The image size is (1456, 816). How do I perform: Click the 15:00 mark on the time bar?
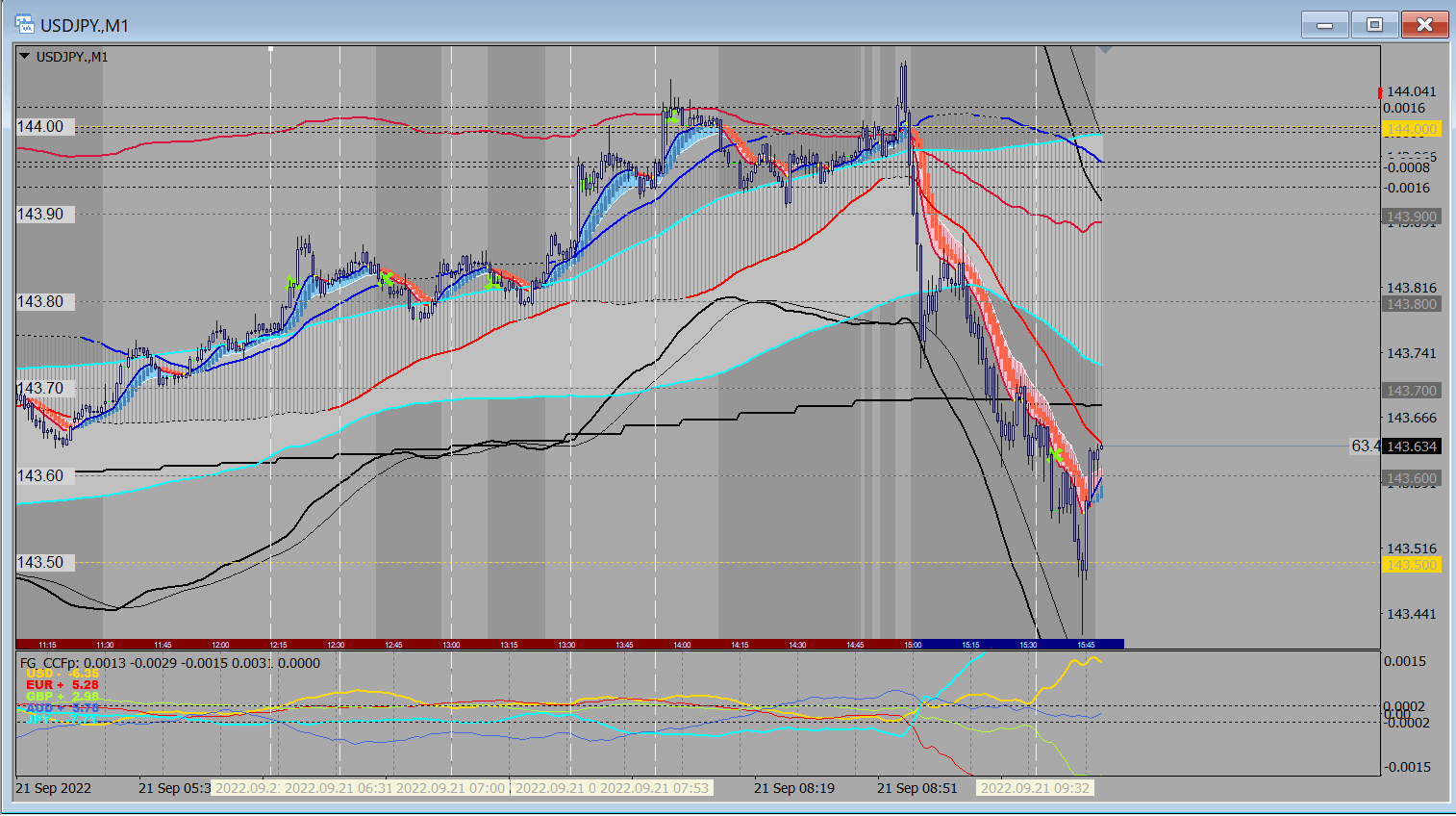[x=913, y=645]
